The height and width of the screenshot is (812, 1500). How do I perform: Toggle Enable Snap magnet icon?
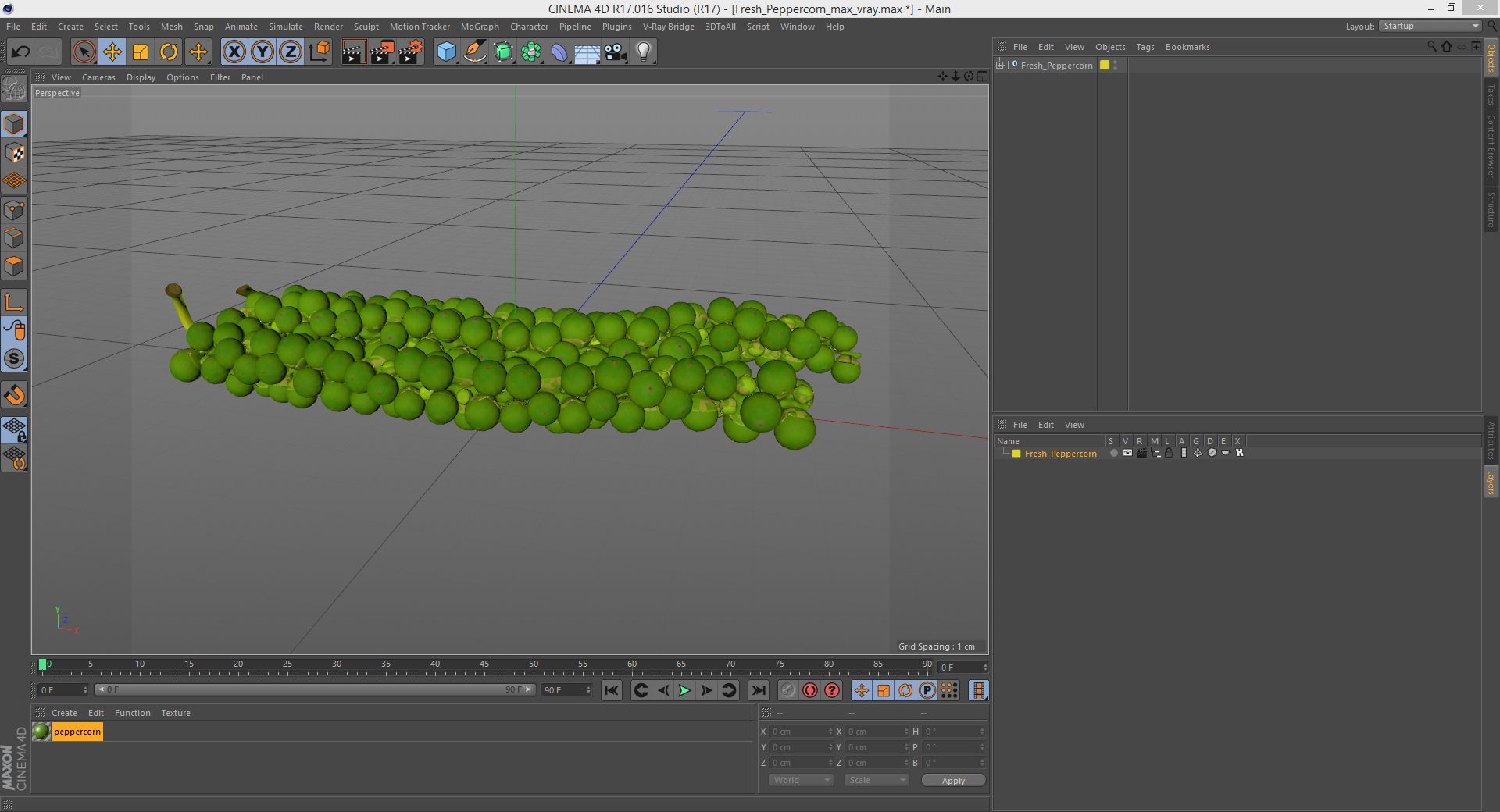point(14,395)
